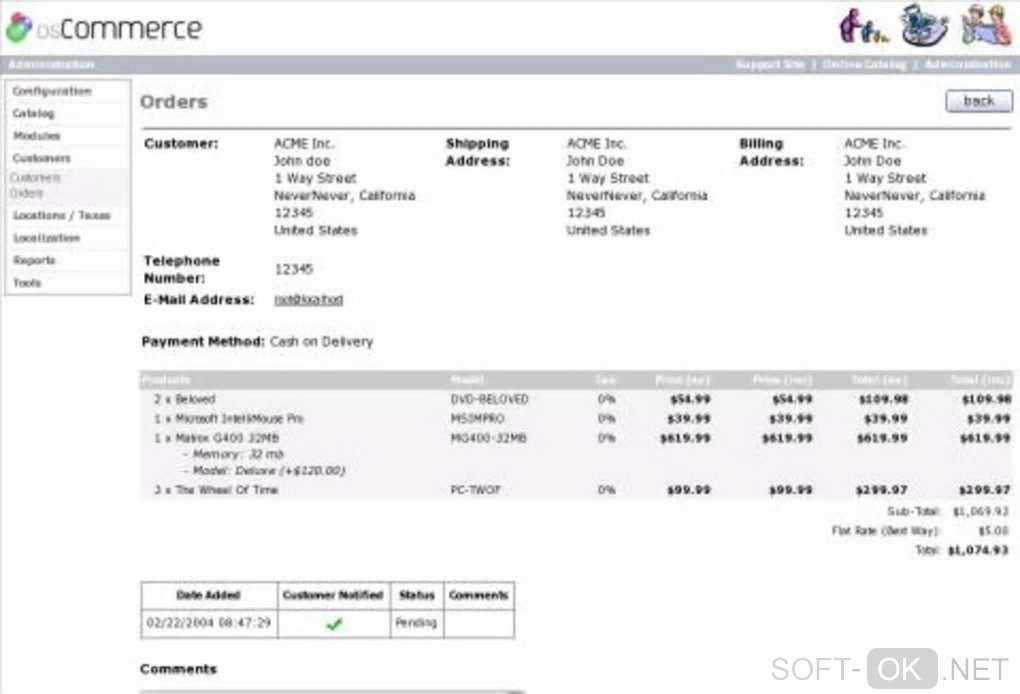Click 'John doe' under Customer
The image size is (1020, 694).
[302, 161]
